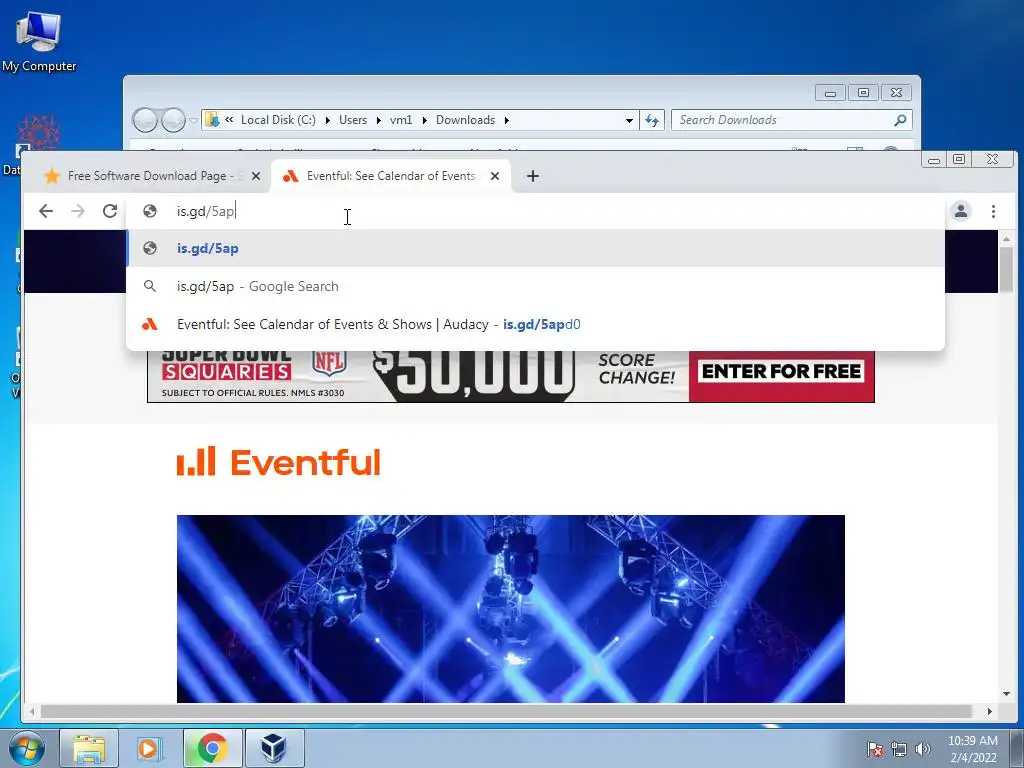The width and height of the screenshot is (1024, 768).
Task: Open Explorer's recent pages dropdown arrow
Action: [193, 121]
